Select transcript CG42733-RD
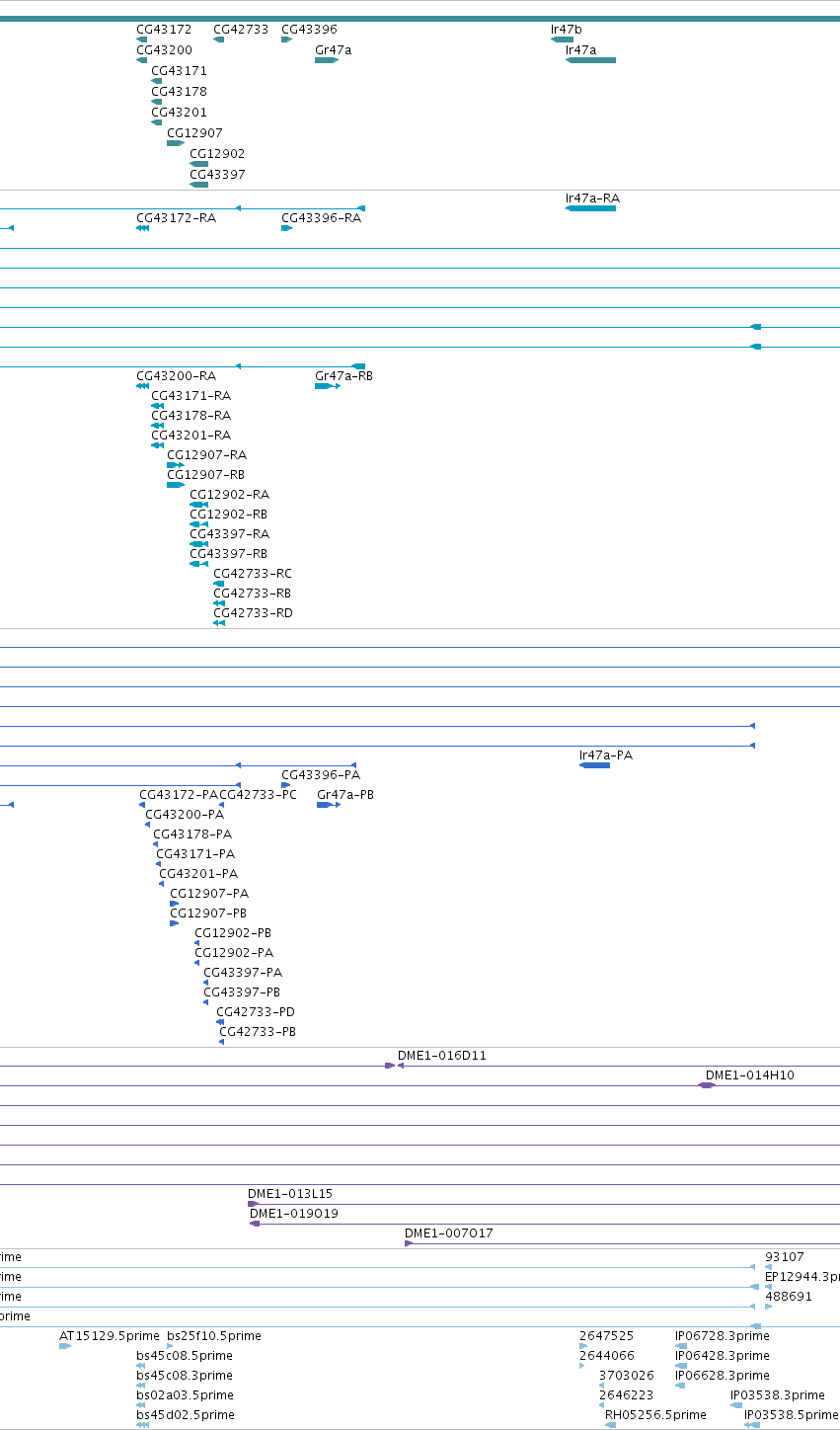 (x=253, y=613)
